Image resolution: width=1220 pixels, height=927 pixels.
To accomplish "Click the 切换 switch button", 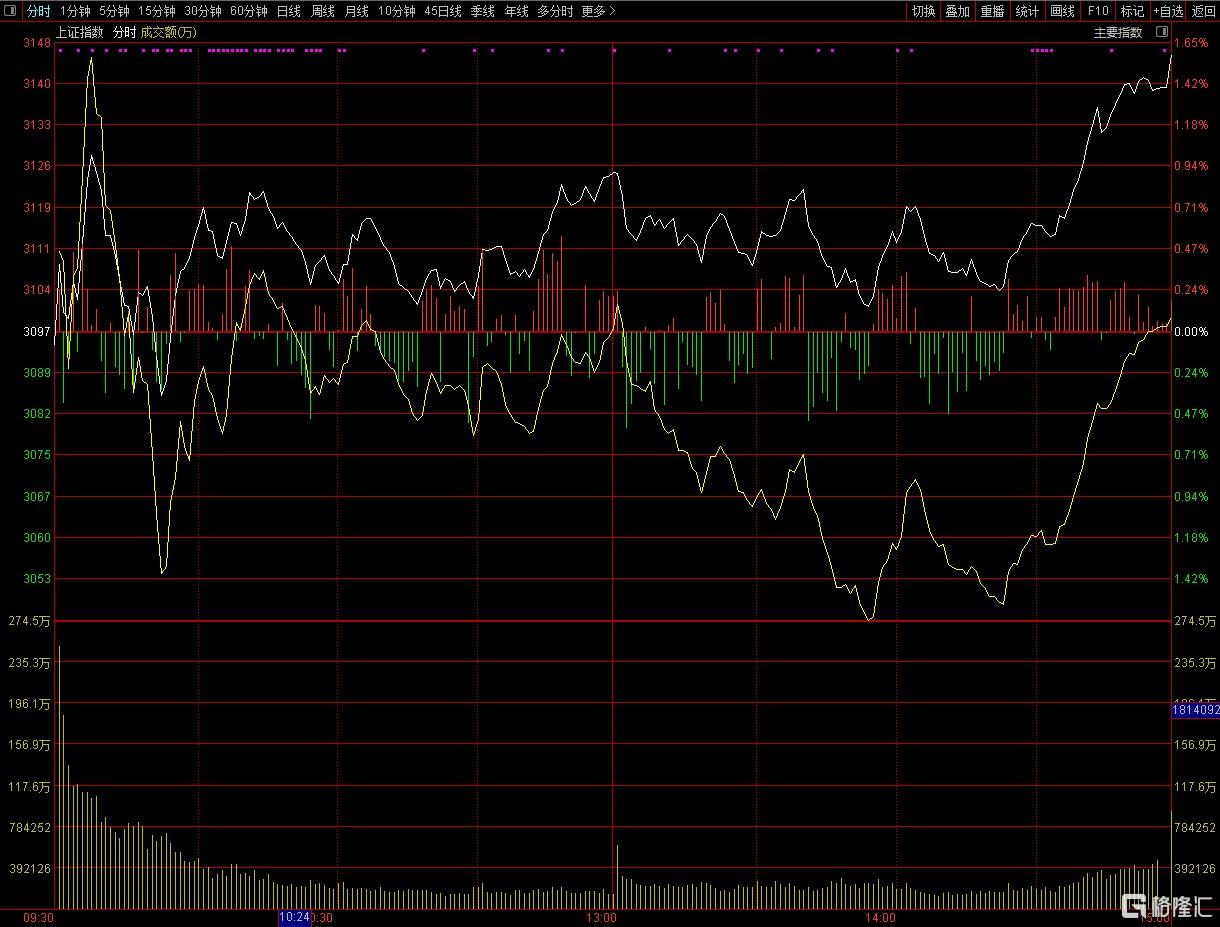I will (x=923, y=11).
